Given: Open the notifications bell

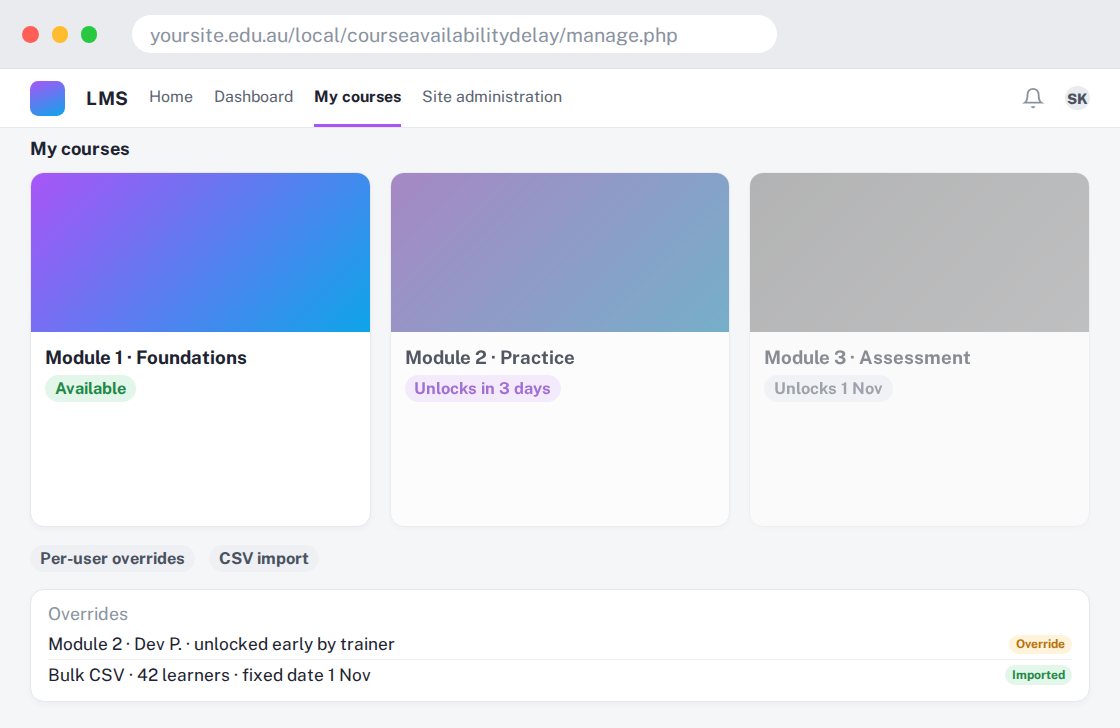Looking at the screenshot, I should coord(1033,98).
